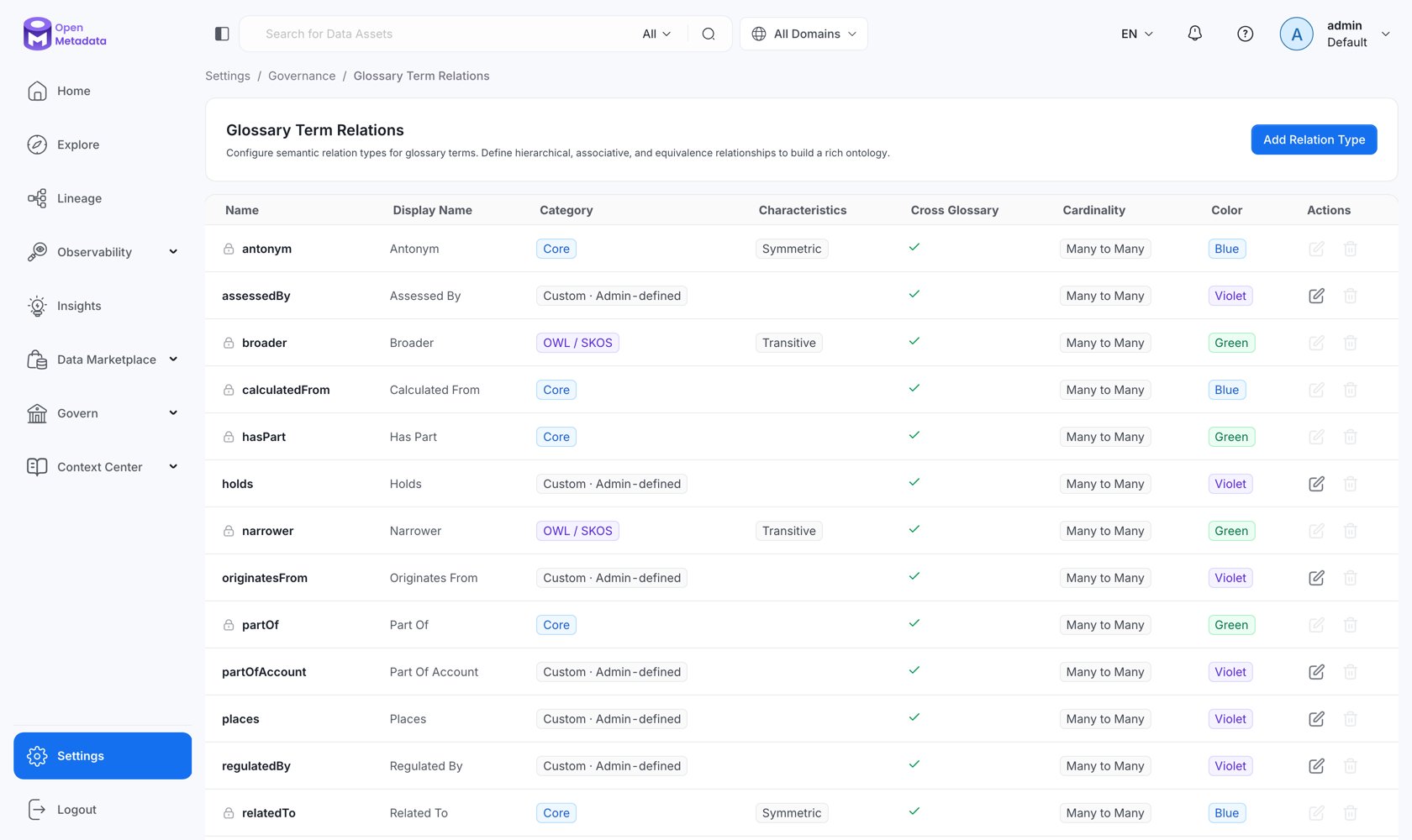Click the Blue color tag for antonym

tap(1227, 249)
